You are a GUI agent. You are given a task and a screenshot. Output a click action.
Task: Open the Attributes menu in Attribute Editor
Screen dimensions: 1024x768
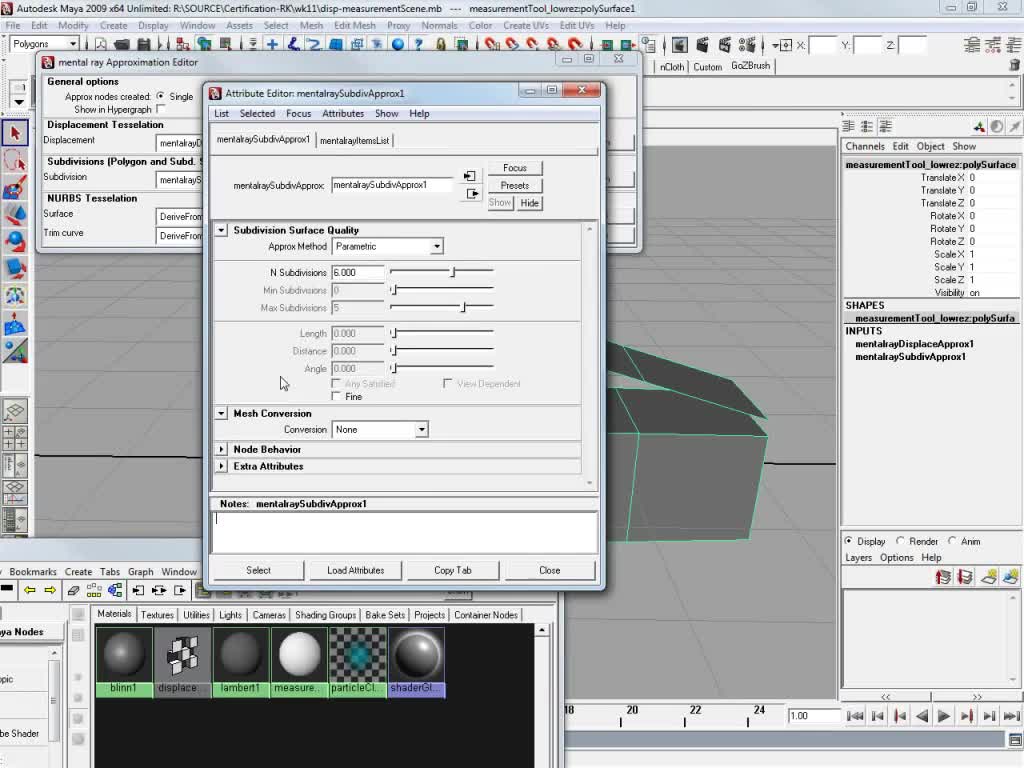pyautogui.click(x=343, y=114)
